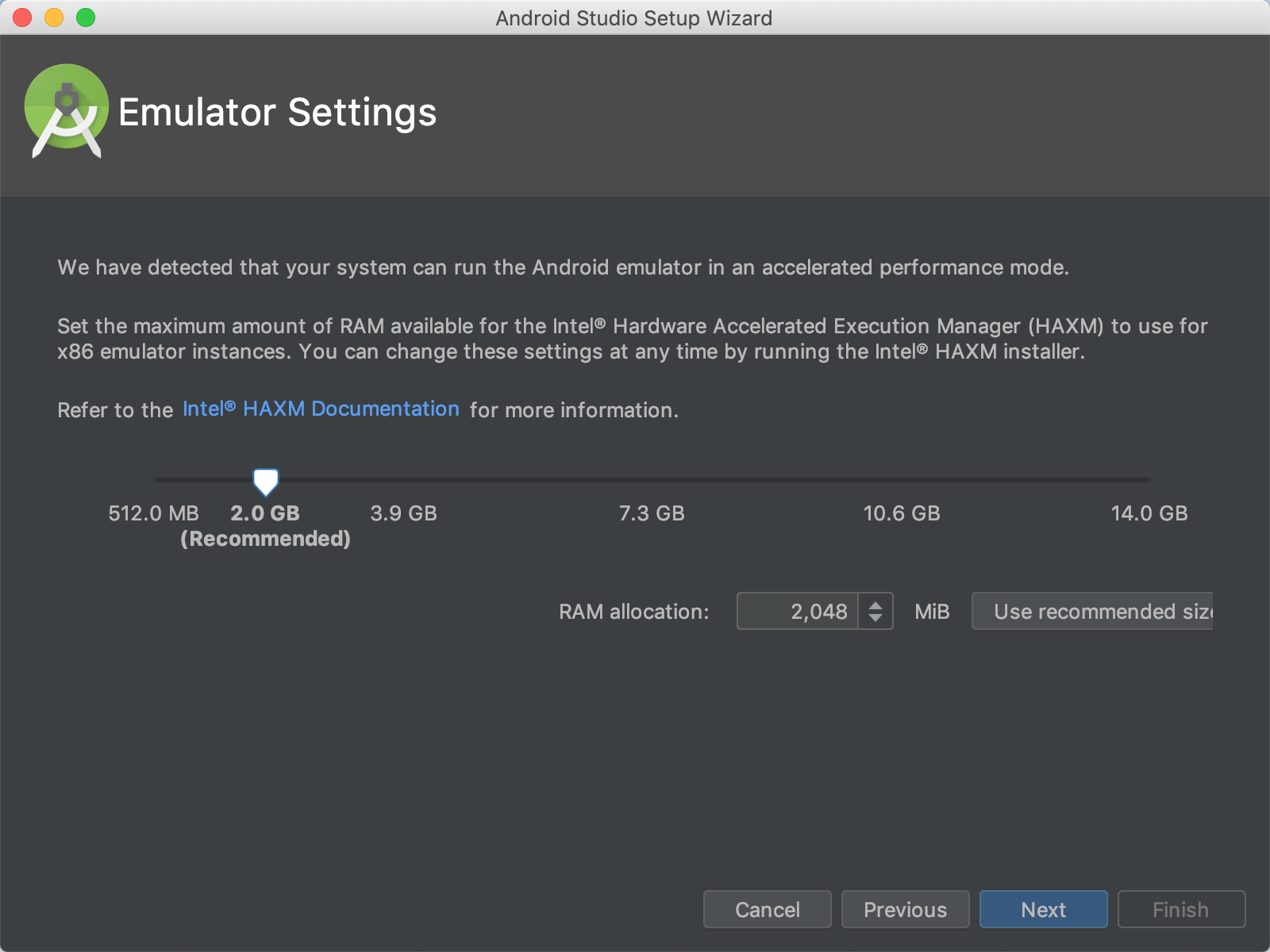Click the 3.9 GB slider label

403,513
